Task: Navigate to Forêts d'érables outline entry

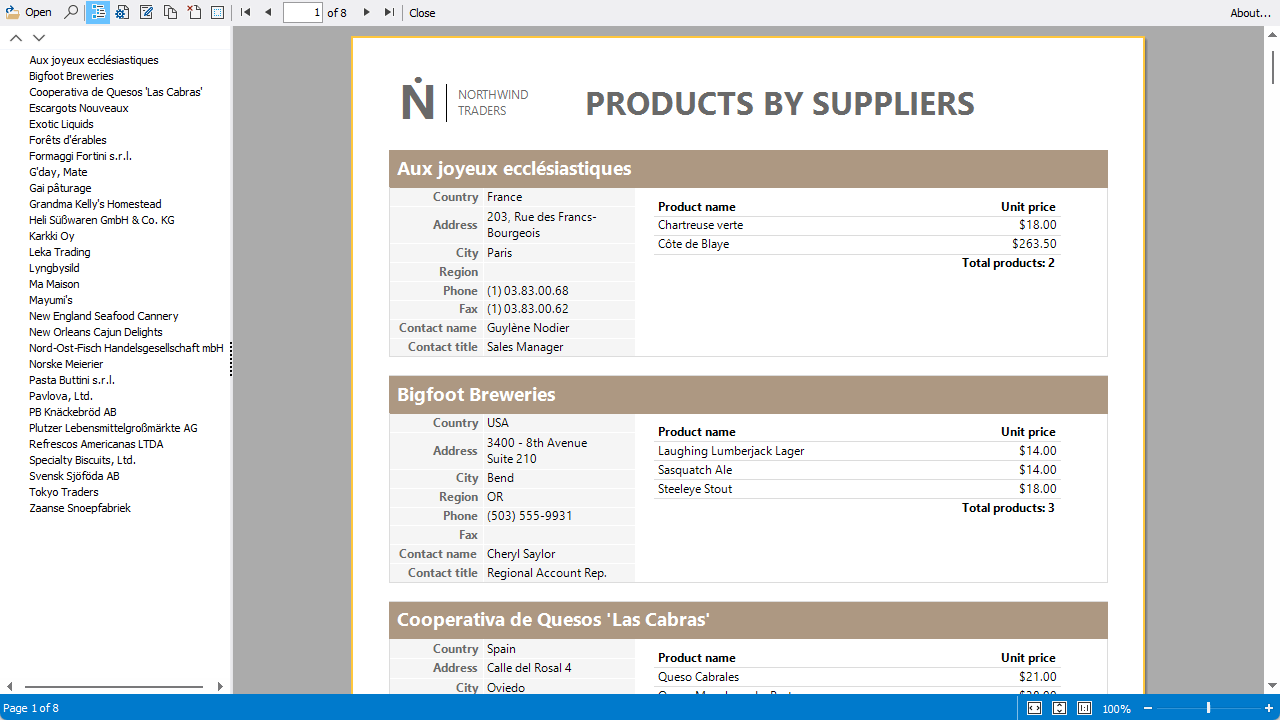Action: click(x=68, y=140)
